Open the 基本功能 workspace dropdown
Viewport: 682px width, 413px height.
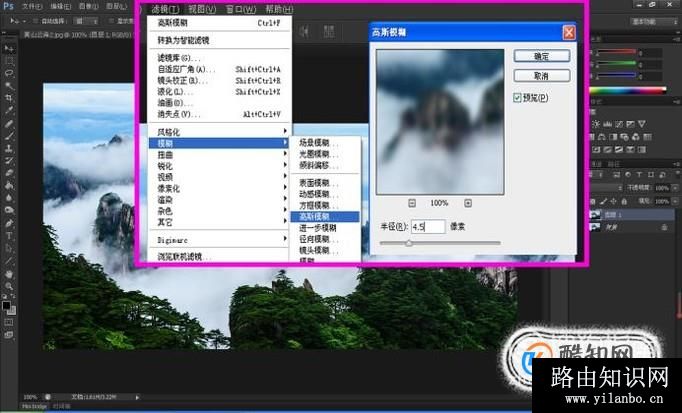pos(654,21)
